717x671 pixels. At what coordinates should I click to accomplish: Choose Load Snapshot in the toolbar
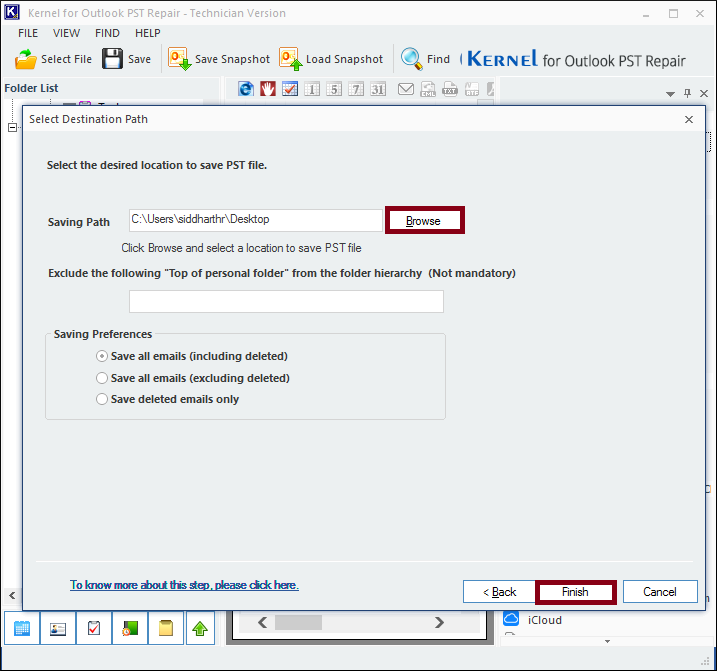(331, 59)
